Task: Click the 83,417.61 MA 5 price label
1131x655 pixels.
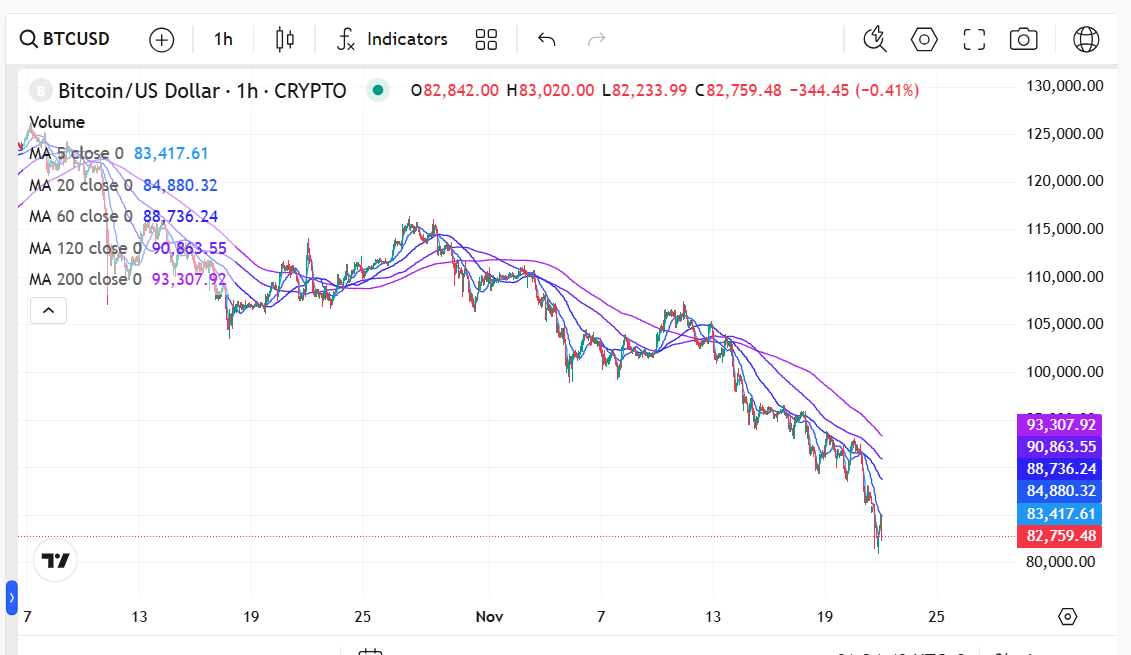Action: click(x=1060, y=514)
